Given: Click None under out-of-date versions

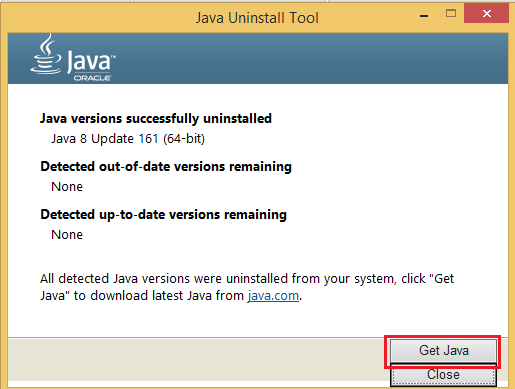Looking at the screenshot, I should tap(67, 187).
